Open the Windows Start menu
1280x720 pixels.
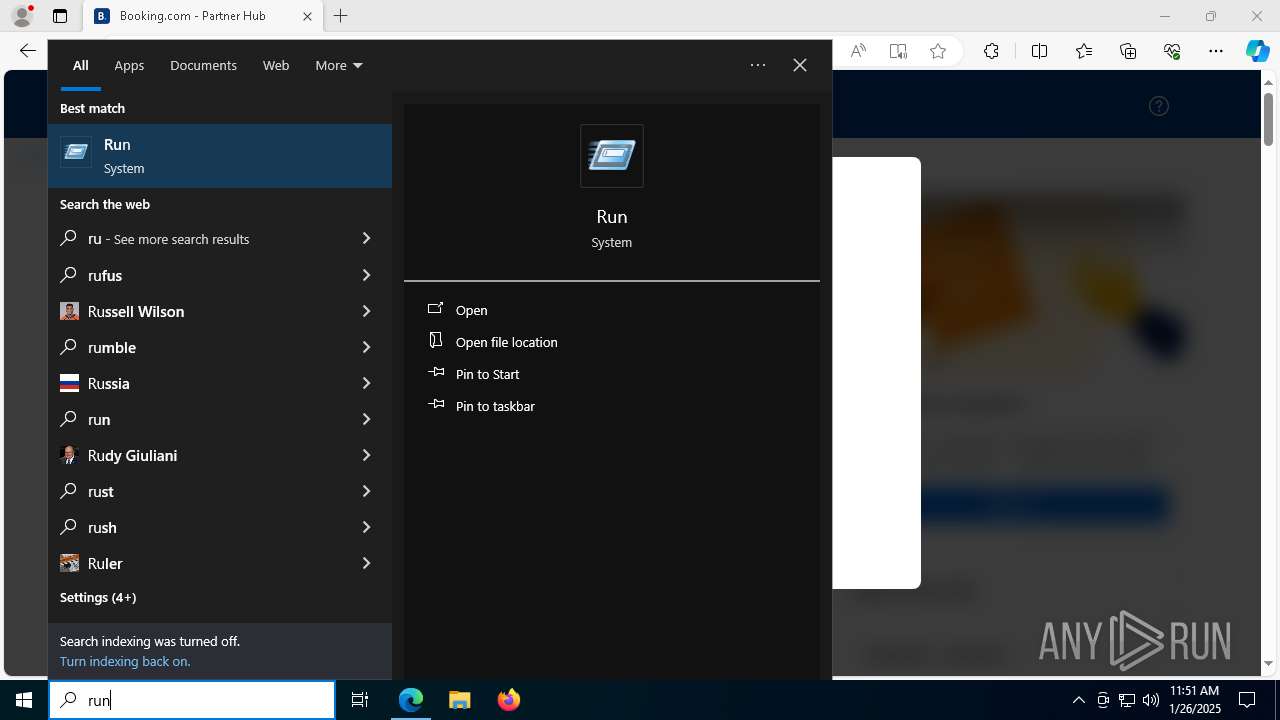click(x=24, y=700)
